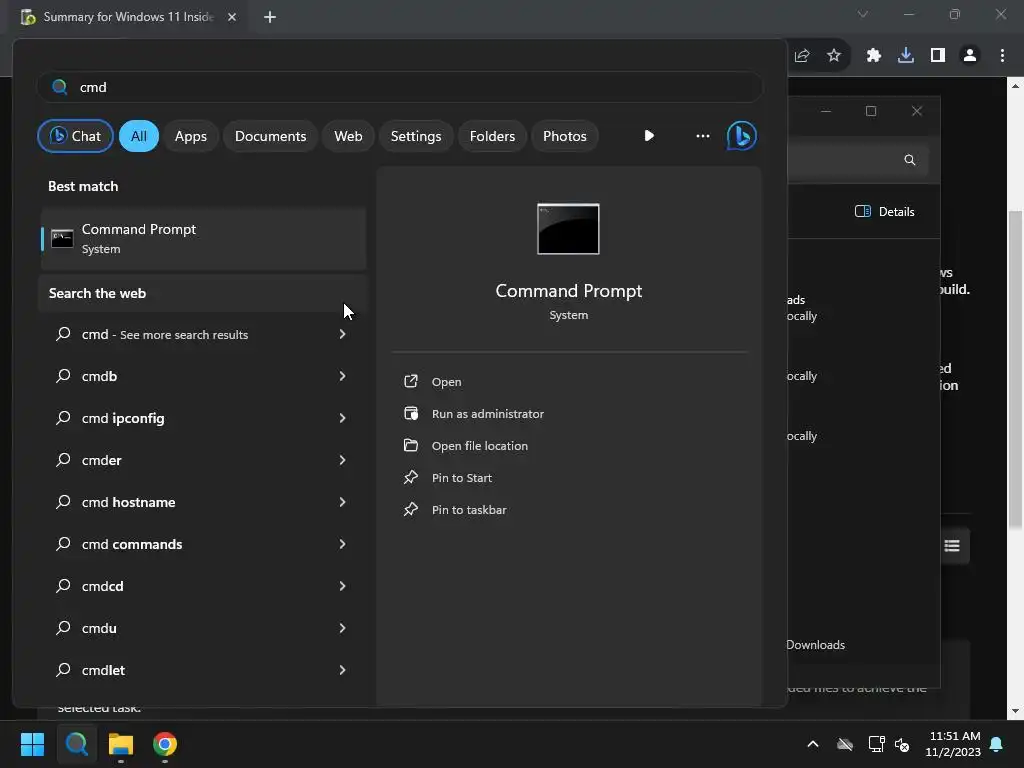Click the Search the web section header
Viewport: 1024px width, 768px height.
[x=97, y=293]
